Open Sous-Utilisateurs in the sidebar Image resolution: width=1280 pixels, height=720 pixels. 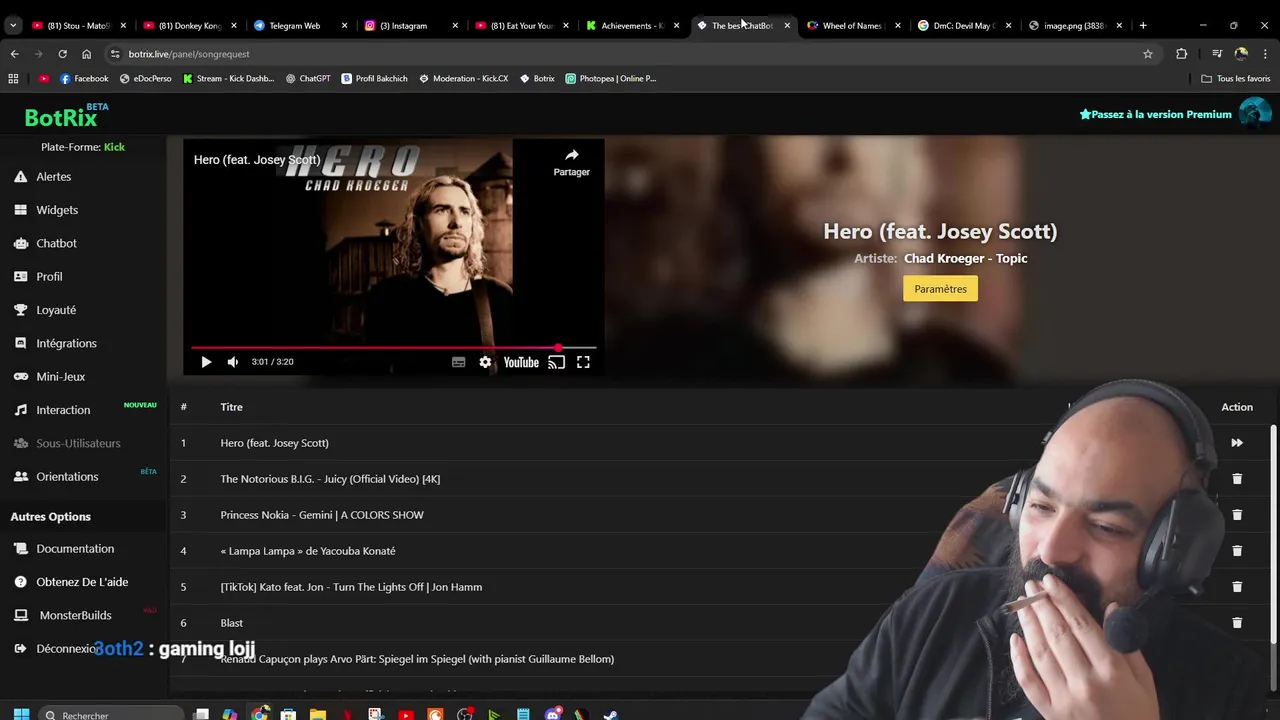tap(78, 443)
